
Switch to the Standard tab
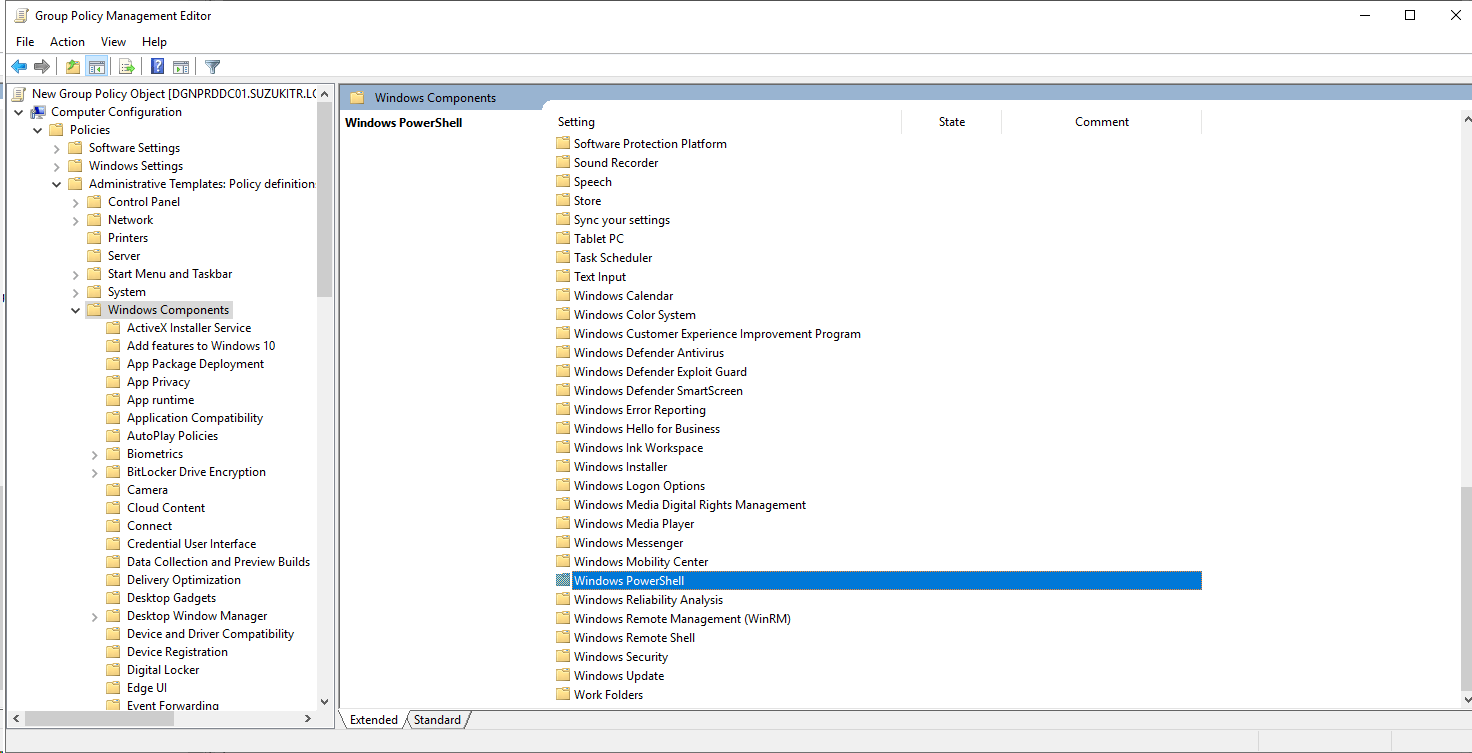tap(437, 719)
